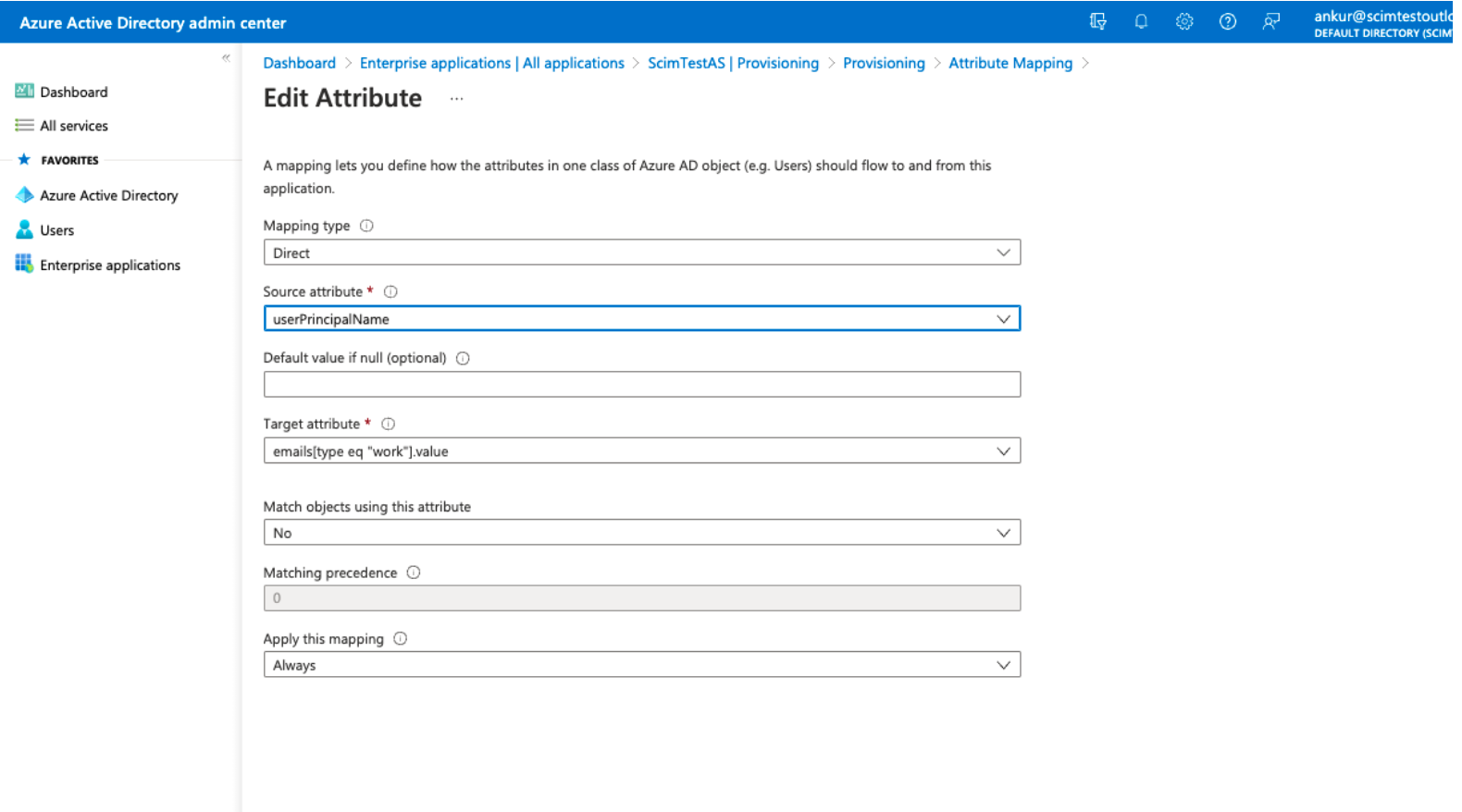Navigate to Attribute Mapping breadcrumb
The width and height of the screenshot is (1462, 812).
click(1010, 63)
